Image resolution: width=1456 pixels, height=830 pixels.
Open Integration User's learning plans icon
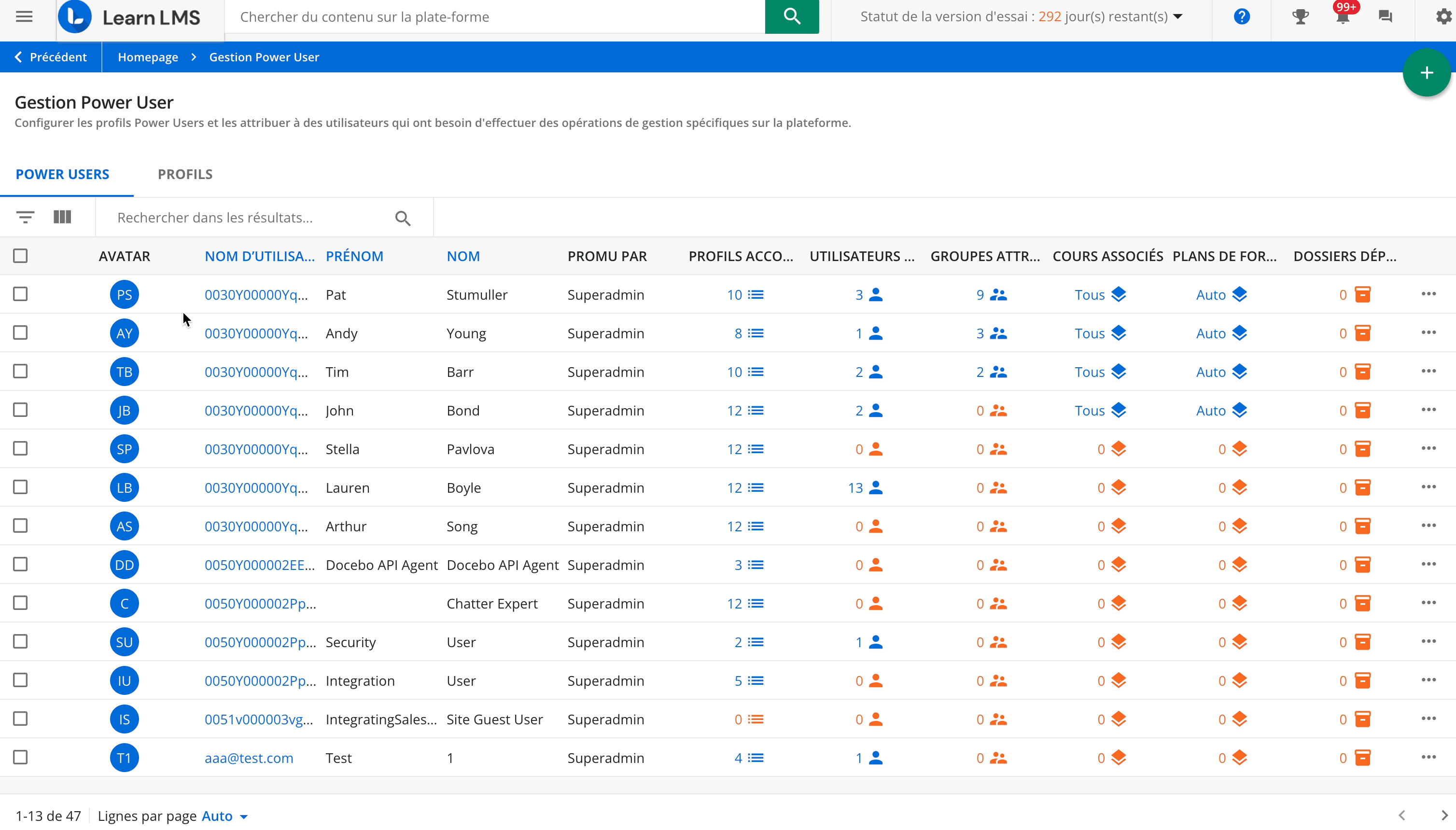(1239, 680)
